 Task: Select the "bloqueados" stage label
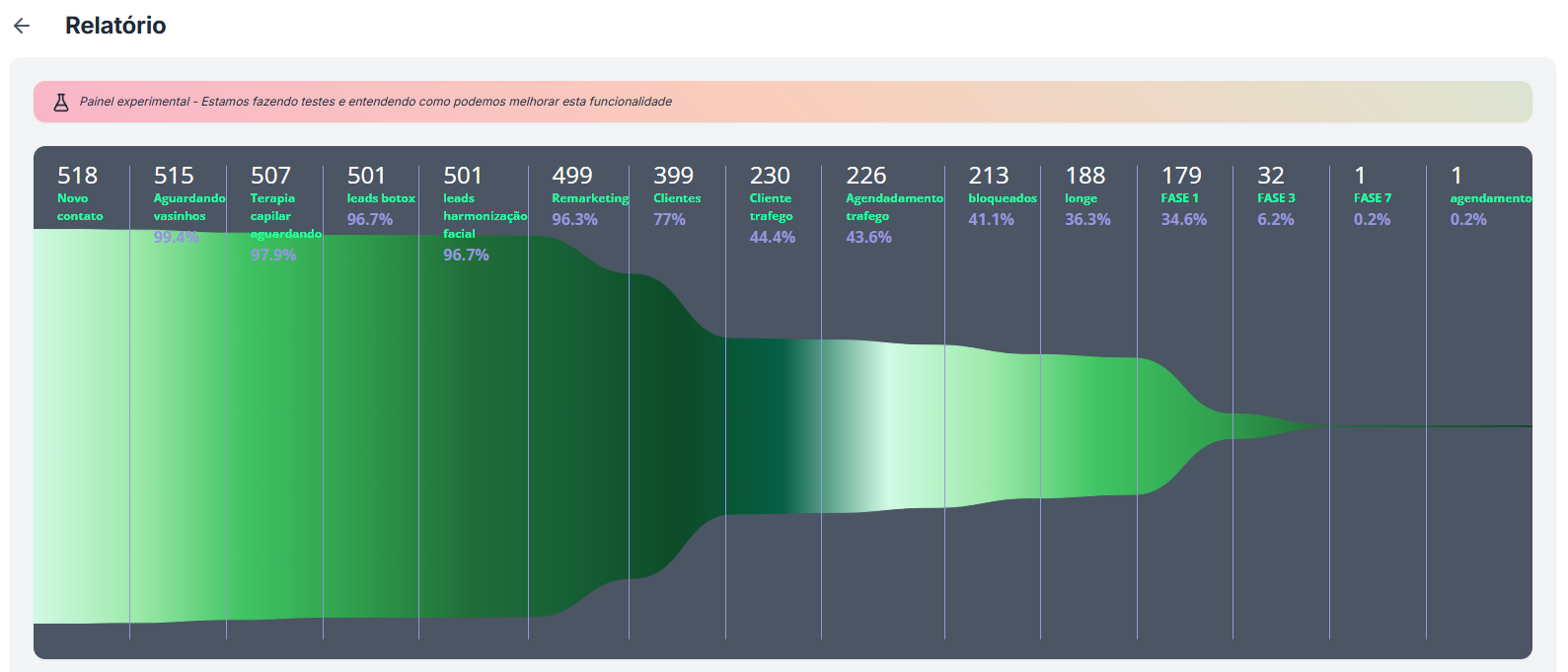[x=1003, y=198]
